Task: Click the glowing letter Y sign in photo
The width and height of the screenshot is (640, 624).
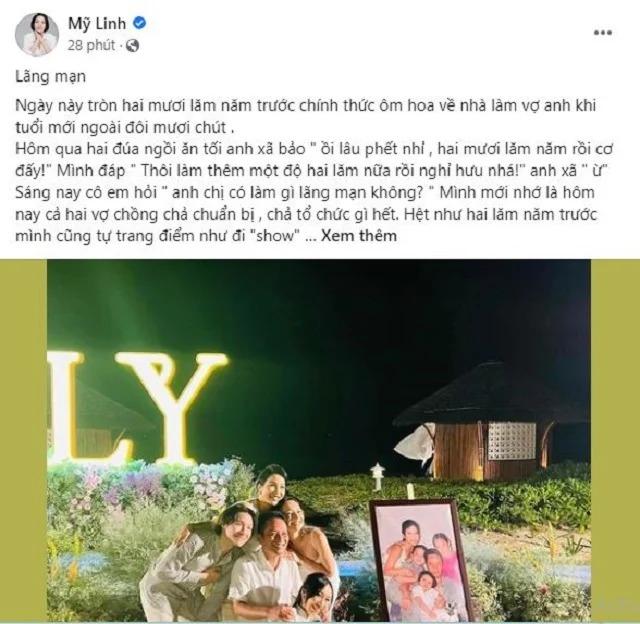Action: click(x=171, y=407)
